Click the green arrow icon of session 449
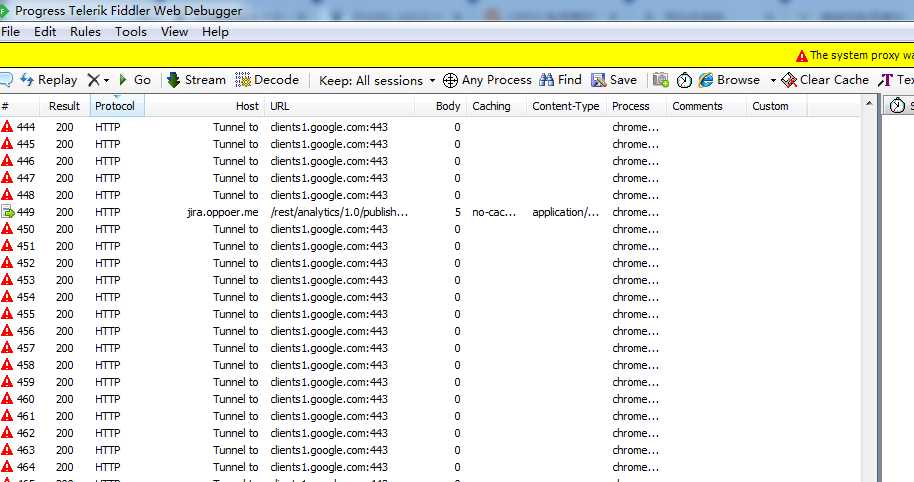Viewport: 914px width, 482px height. [x=8, y=212]
